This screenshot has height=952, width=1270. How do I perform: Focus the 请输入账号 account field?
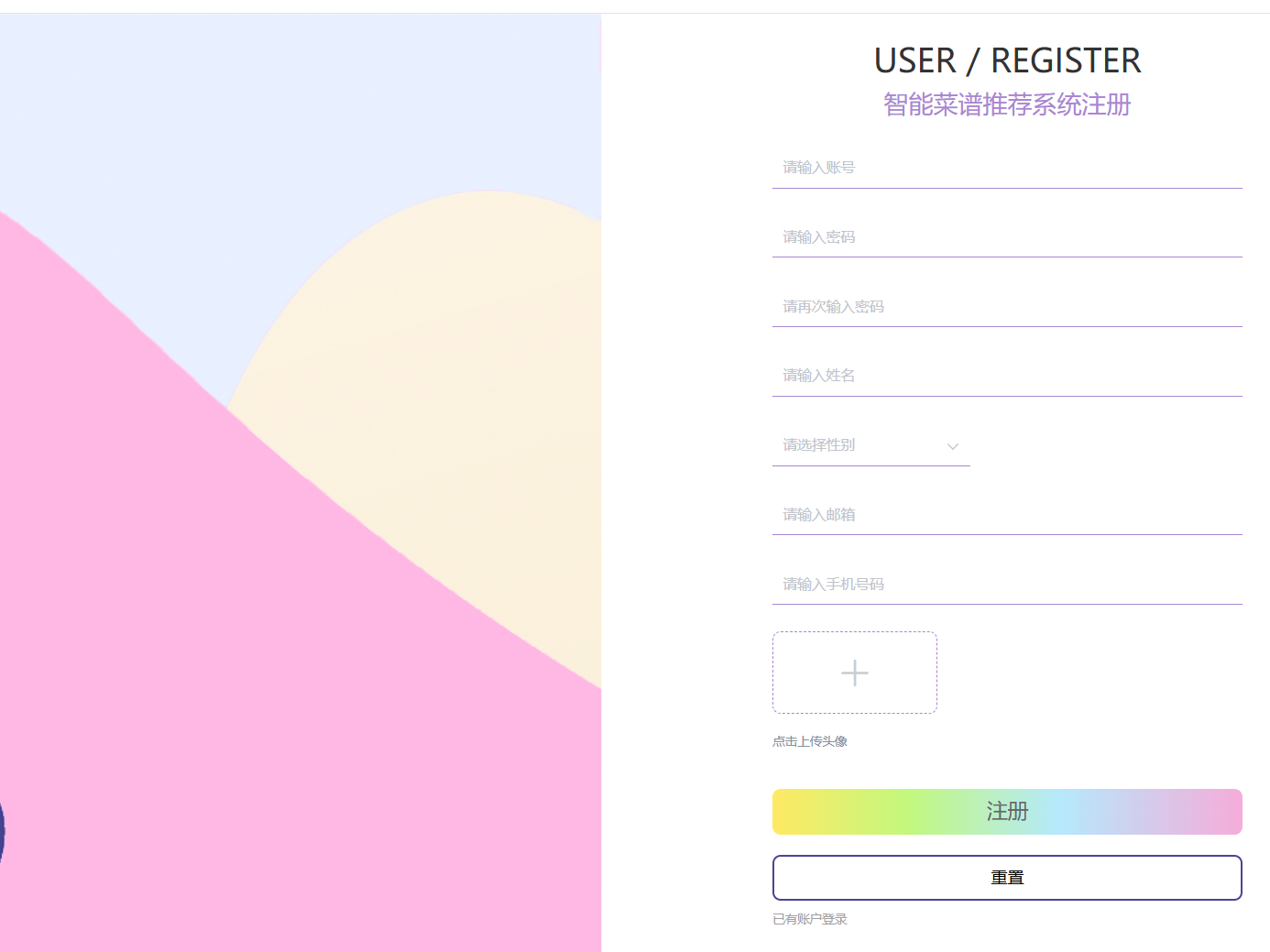[x=1007, y=168]
